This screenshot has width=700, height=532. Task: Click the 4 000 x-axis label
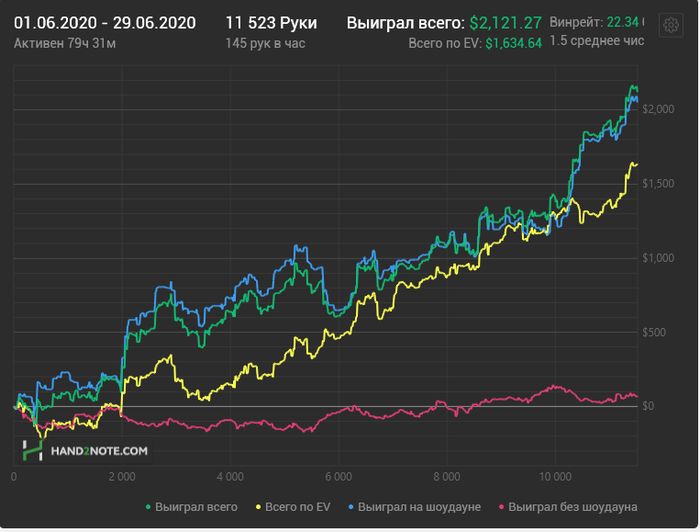230,477
